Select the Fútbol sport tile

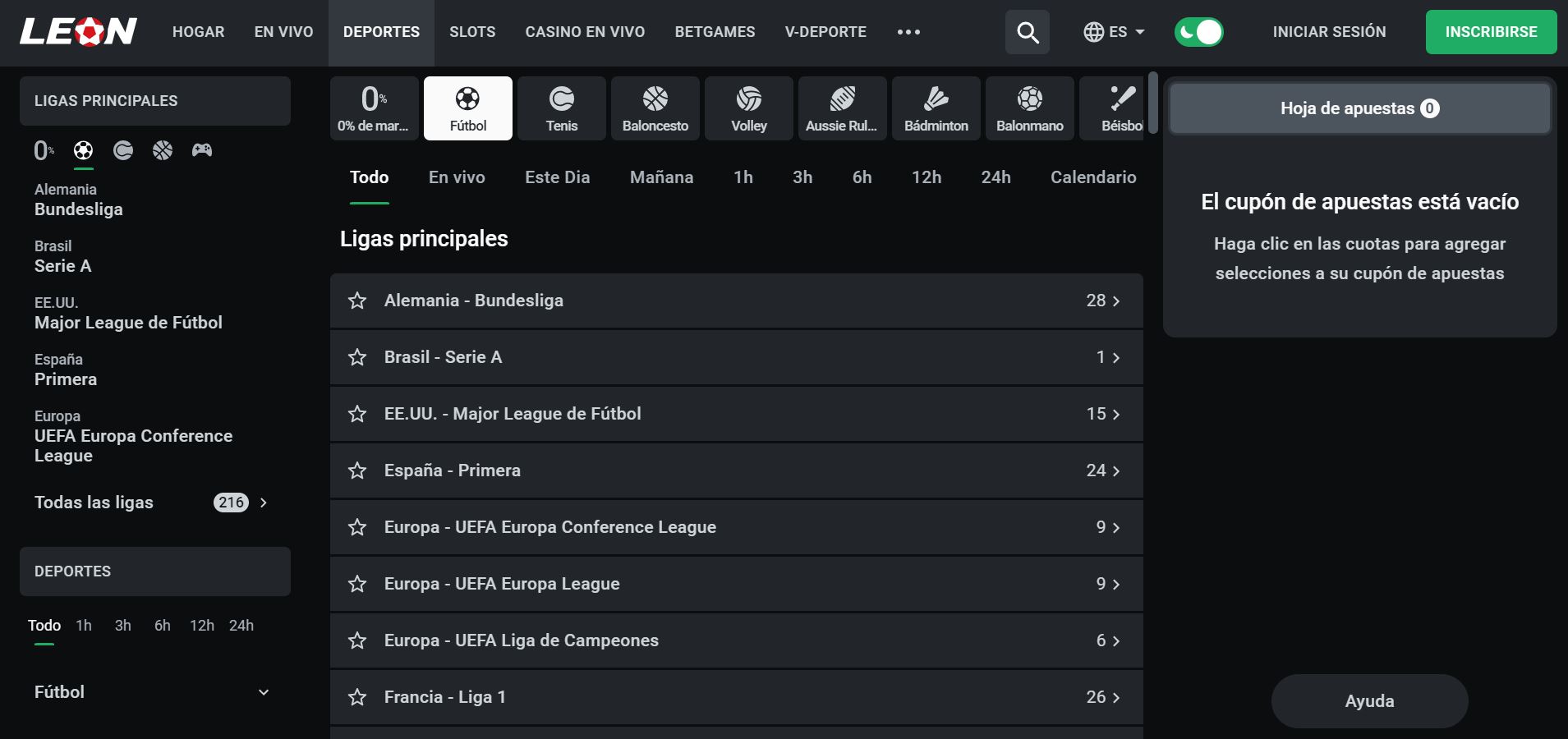468,108
